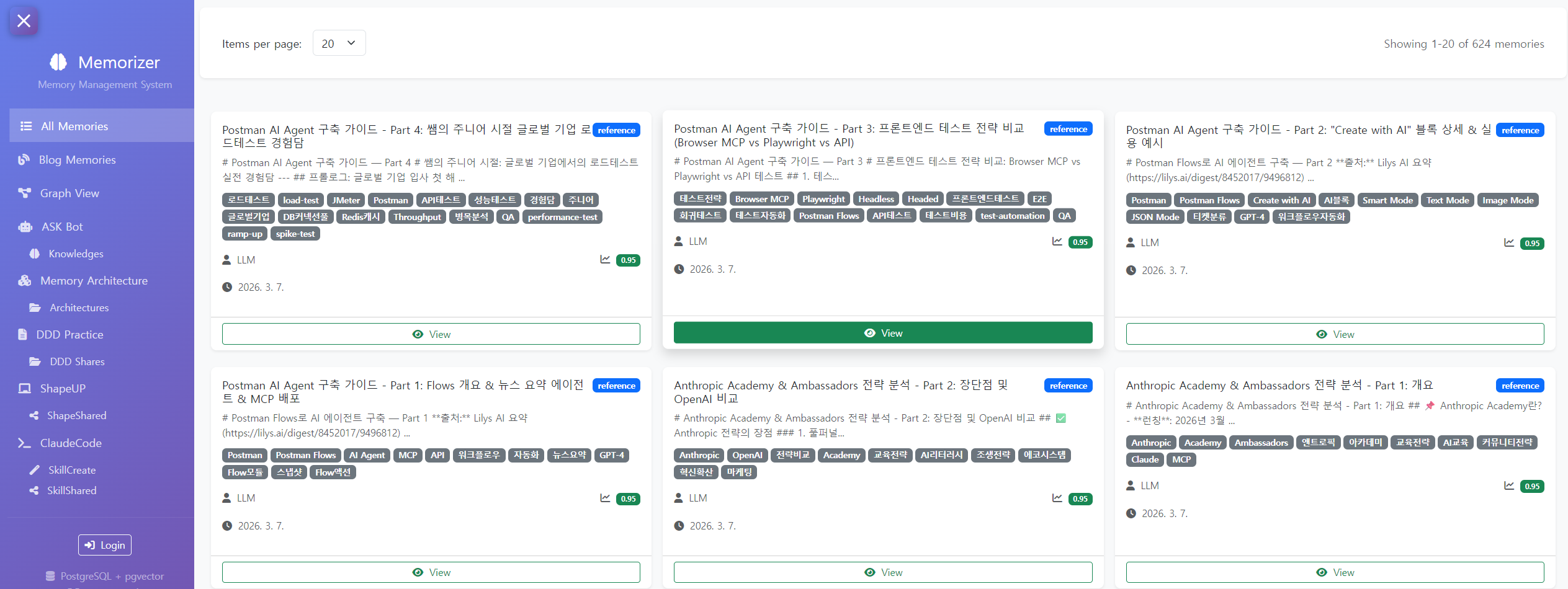Click the JMeter tag on Part 4 card
This screenshot has width=1568, height=589.
[346, 200]
